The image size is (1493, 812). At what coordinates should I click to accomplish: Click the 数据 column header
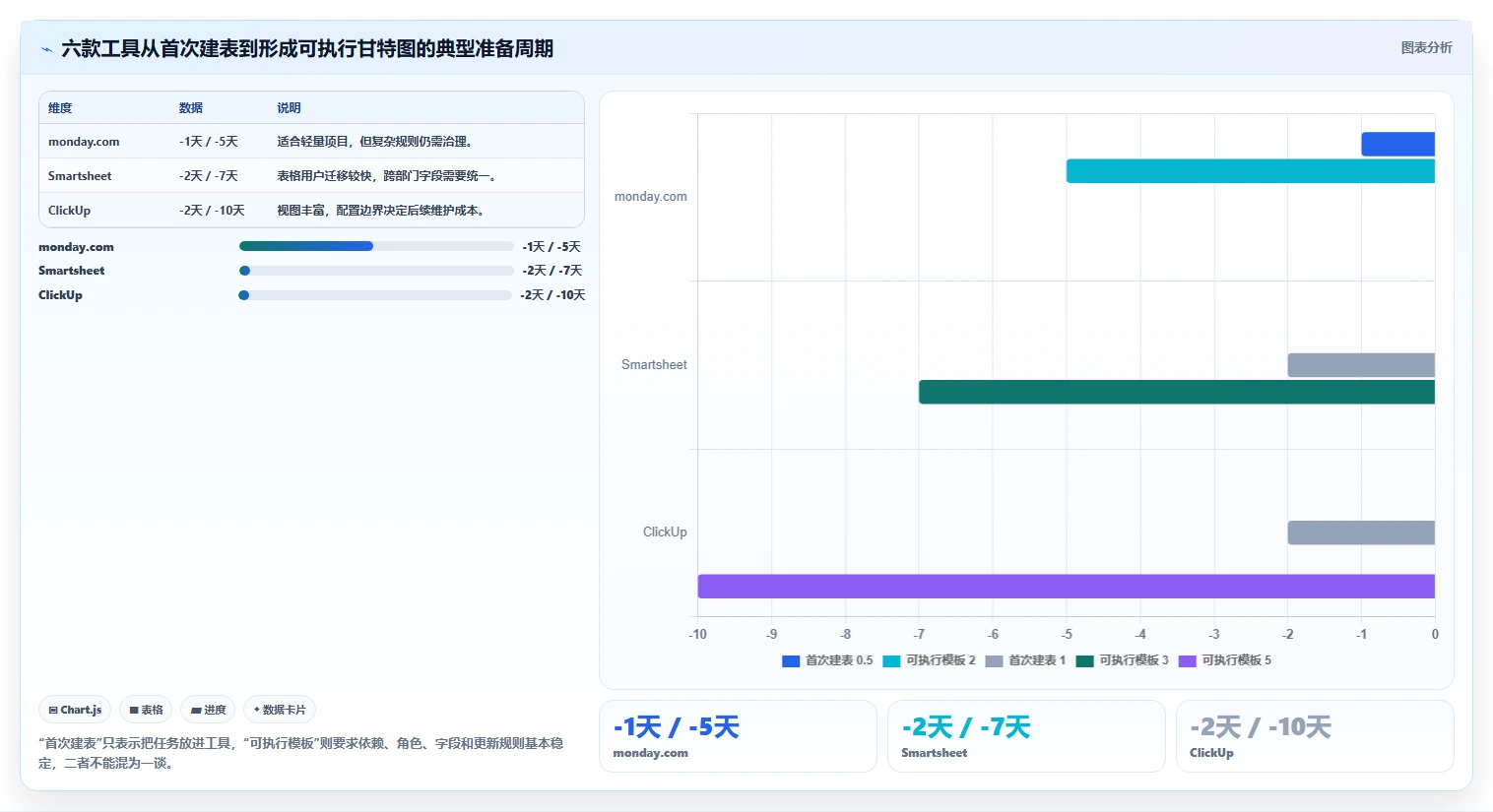[191, 108]
